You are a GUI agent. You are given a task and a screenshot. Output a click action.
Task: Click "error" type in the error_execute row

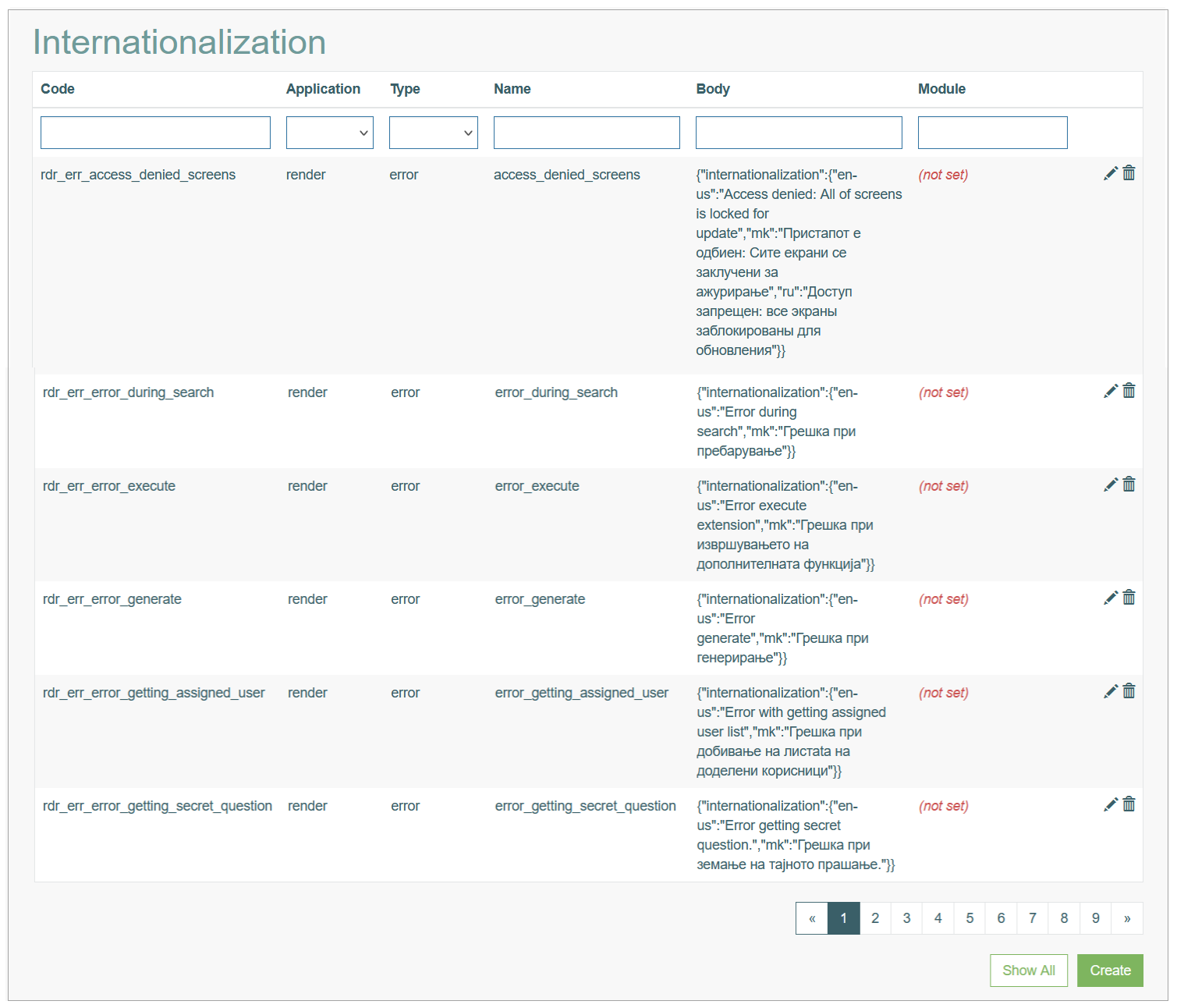click(406, 486)
